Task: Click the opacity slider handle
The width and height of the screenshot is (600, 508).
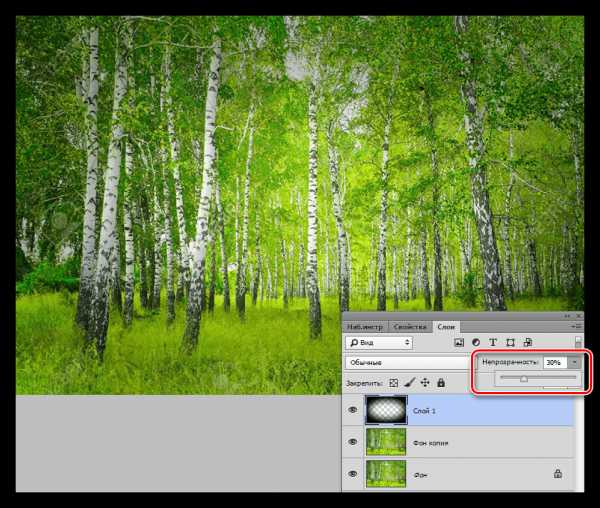Action: point(524,379)
